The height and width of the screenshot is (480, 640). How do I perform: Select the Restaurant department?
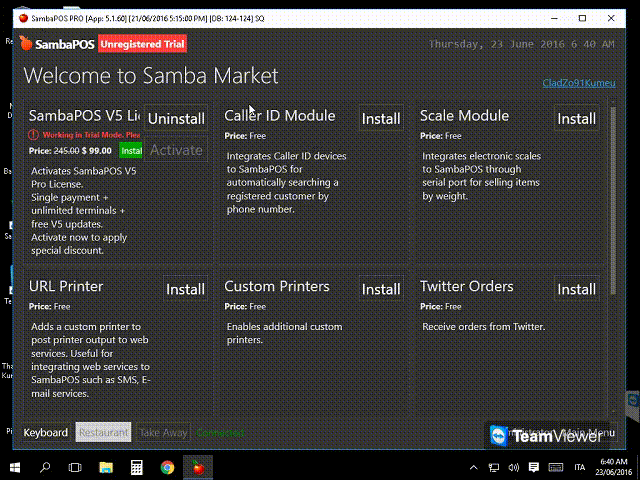click(x=103, y=432)
